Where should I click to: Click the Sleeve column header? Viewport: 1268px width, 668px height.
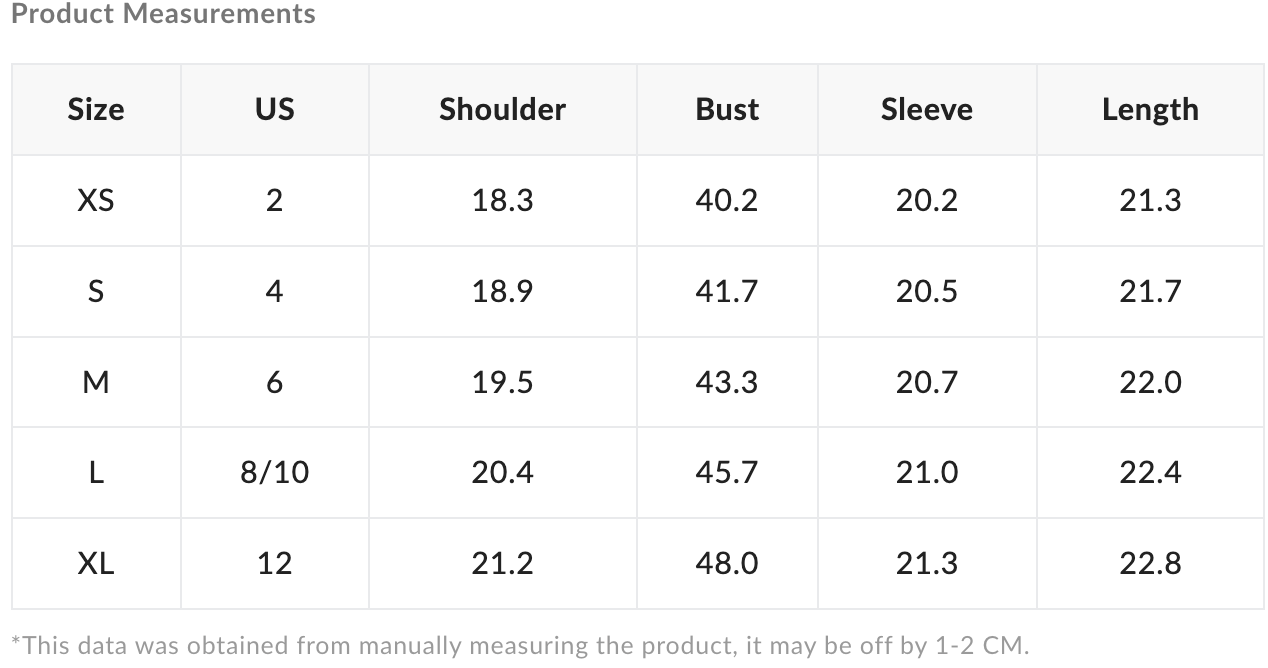tap(926, 109)
